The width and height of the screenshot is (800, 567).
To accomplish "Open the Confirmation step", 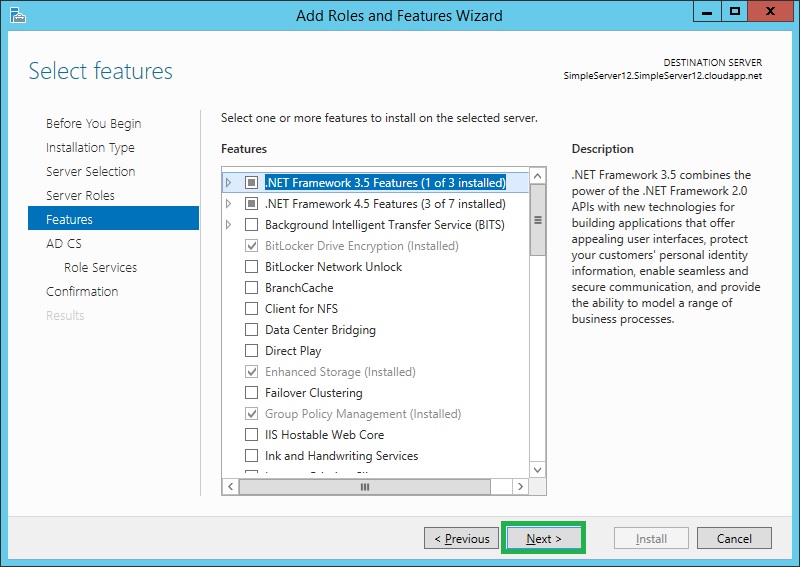I will point(82,291).
